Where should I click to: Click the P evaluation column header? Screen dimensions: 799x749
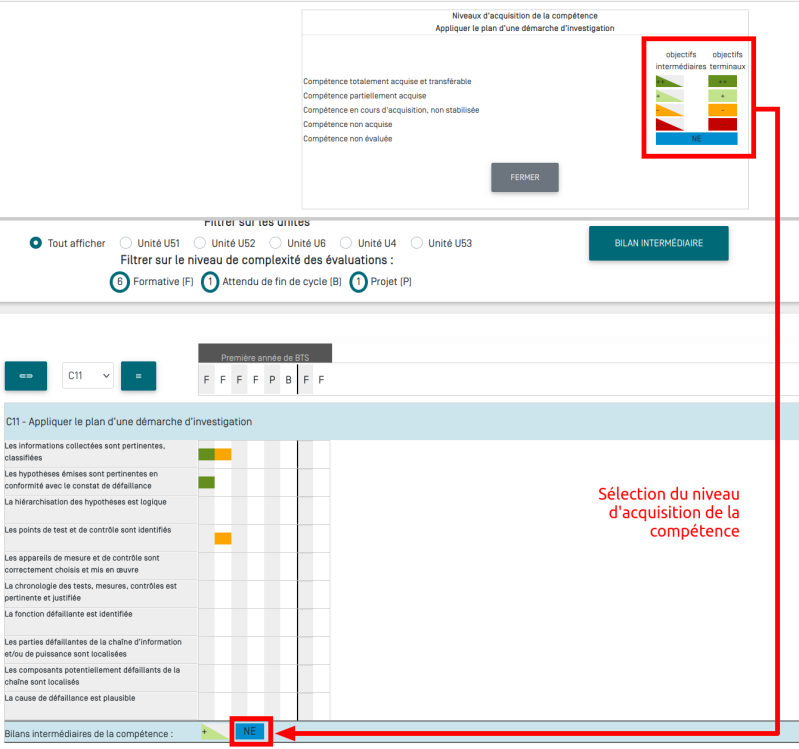tap(272, 380)
